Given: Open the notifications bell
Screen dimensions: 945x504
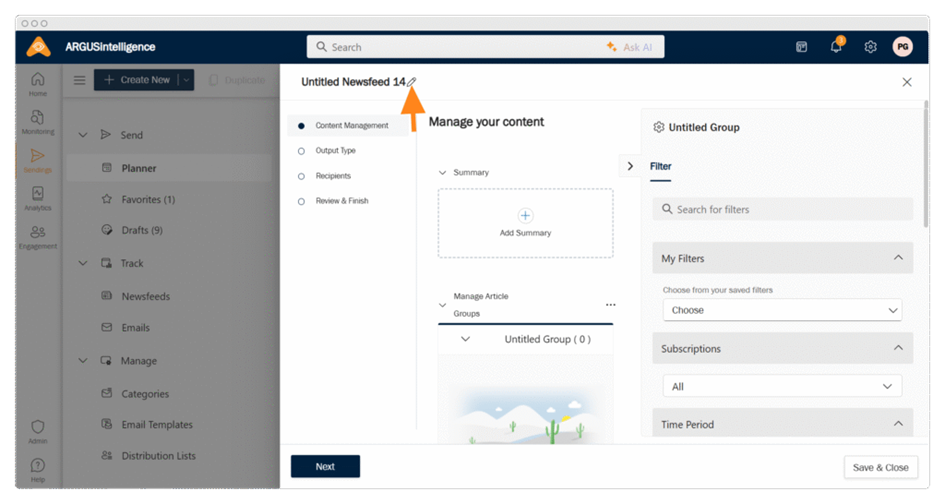Looking at the screenshot, I should point(836,47).
